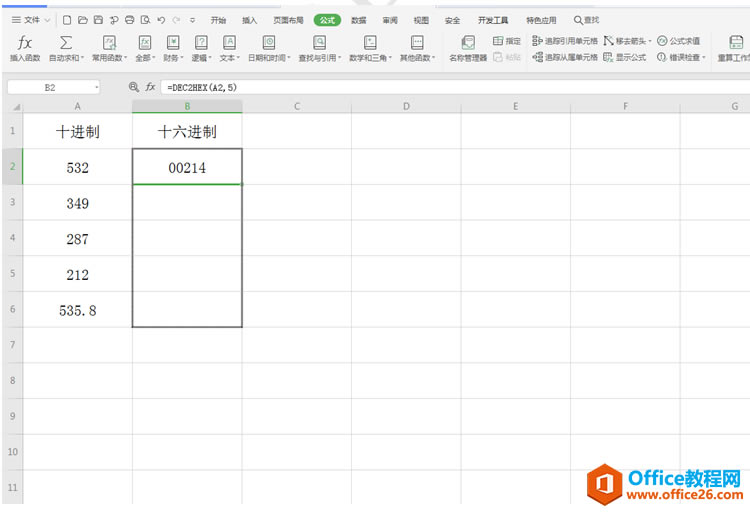Screen dimensions: 750x512
Task: Click the Name Box showing B2
Action: (54, 87)
